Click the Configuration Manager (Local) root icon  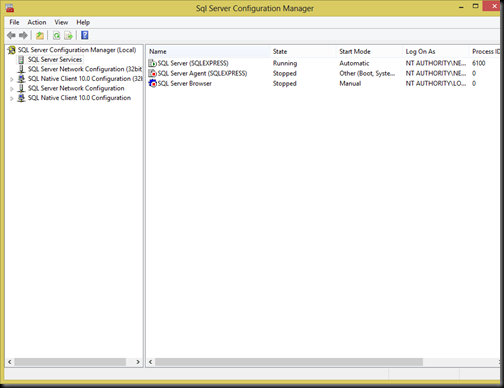tap(12, 50)
